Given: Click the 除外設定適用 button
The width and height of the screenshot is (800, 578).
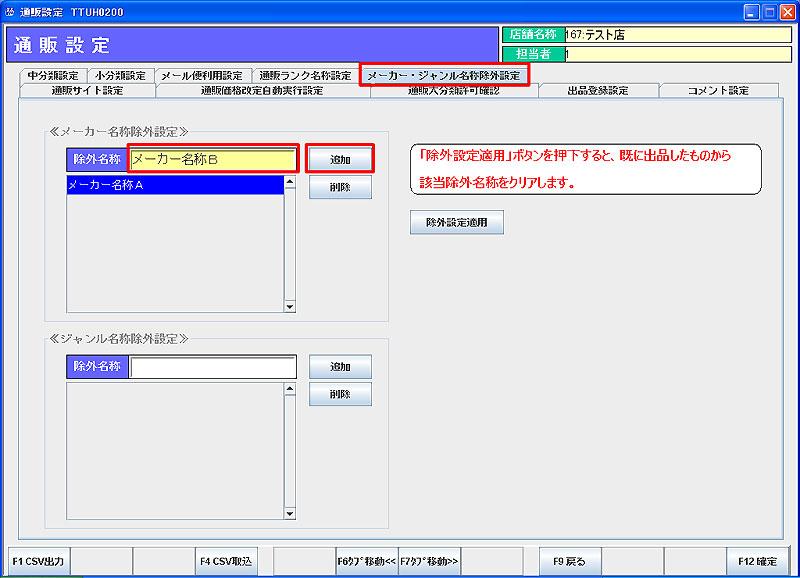Looking at the screenshot, I should 457,222.
